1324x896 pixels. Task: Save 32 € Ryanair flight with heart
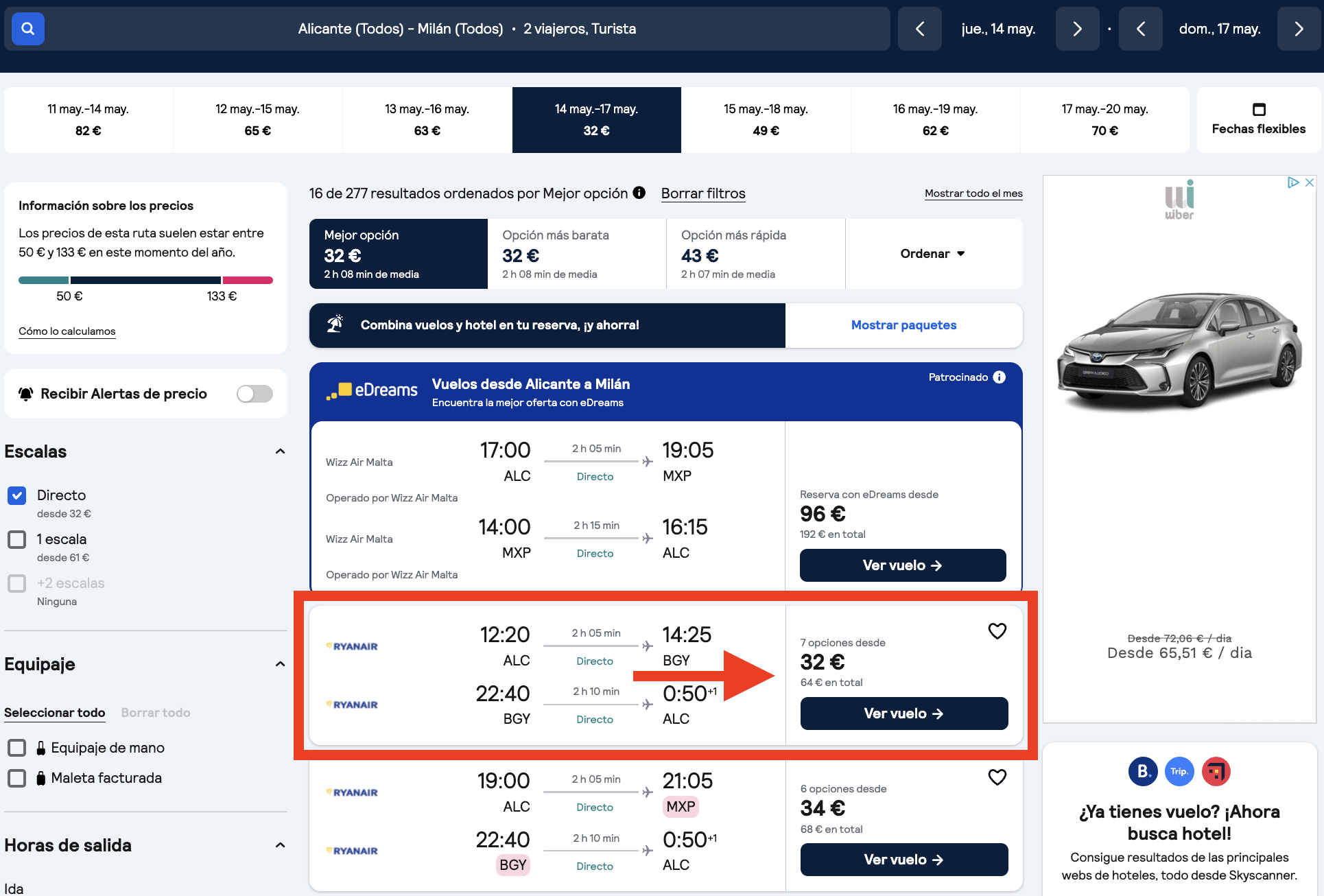(x=997, y=630)
